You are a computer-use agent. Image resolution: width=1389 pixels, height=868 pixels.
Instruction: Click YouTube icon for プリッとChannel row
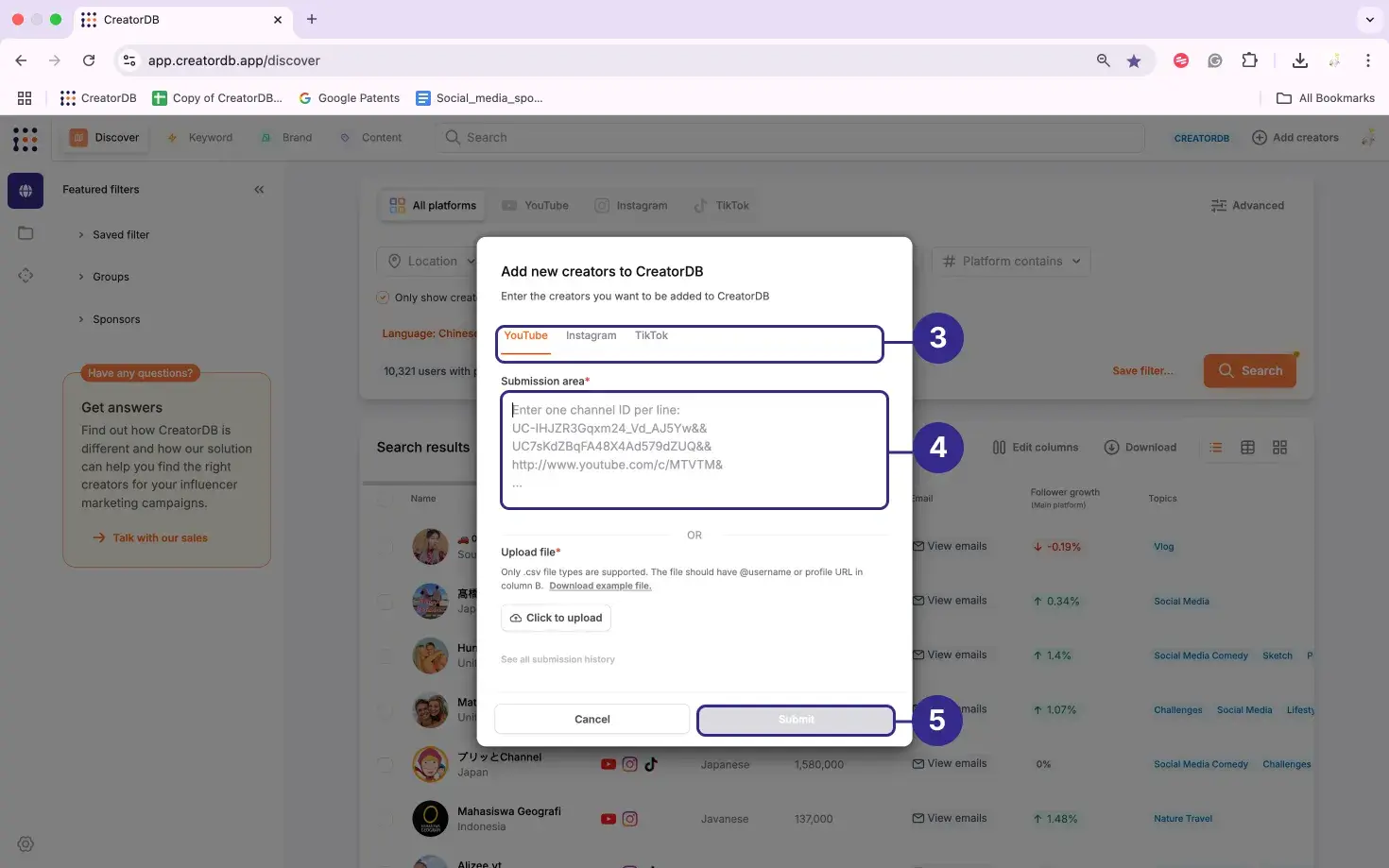click(x=609, y=764)
